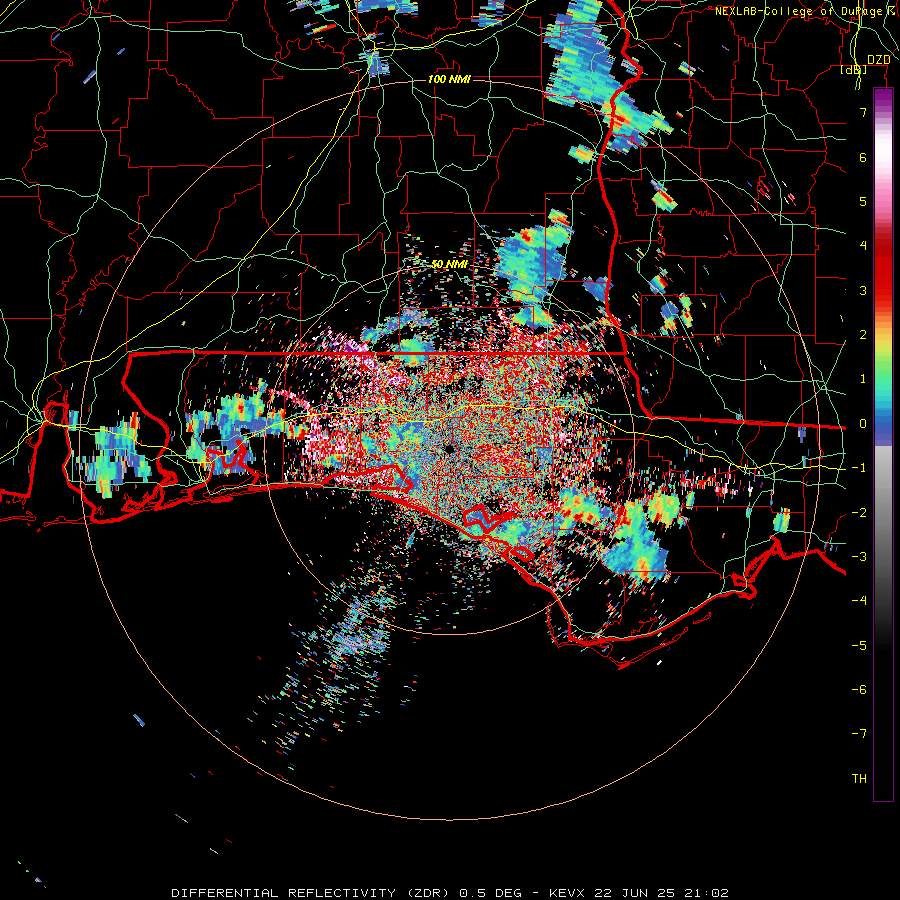
Task: Click the 0 value on the color scale
Action: pos(863,424)
